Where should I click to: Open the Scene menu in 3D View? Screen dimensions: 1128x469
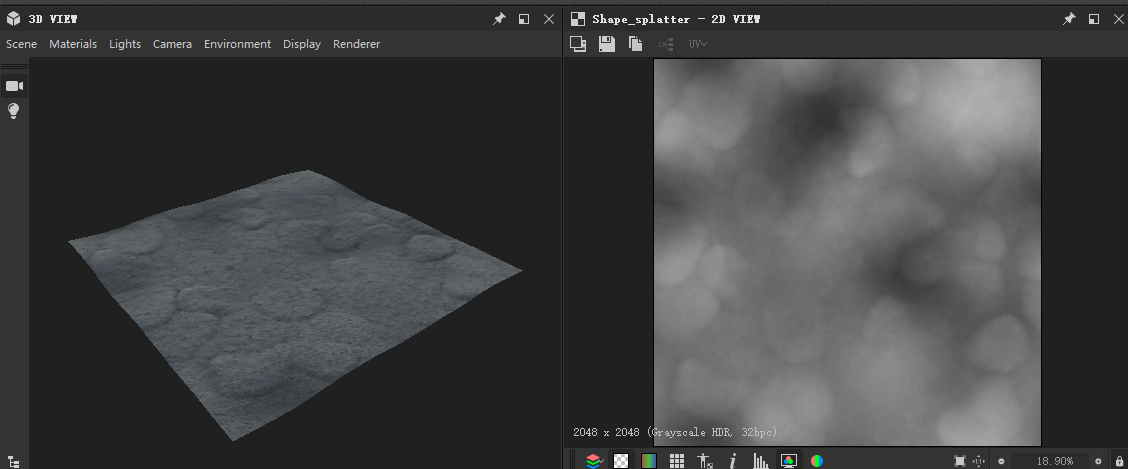click(x=22, y=44)
